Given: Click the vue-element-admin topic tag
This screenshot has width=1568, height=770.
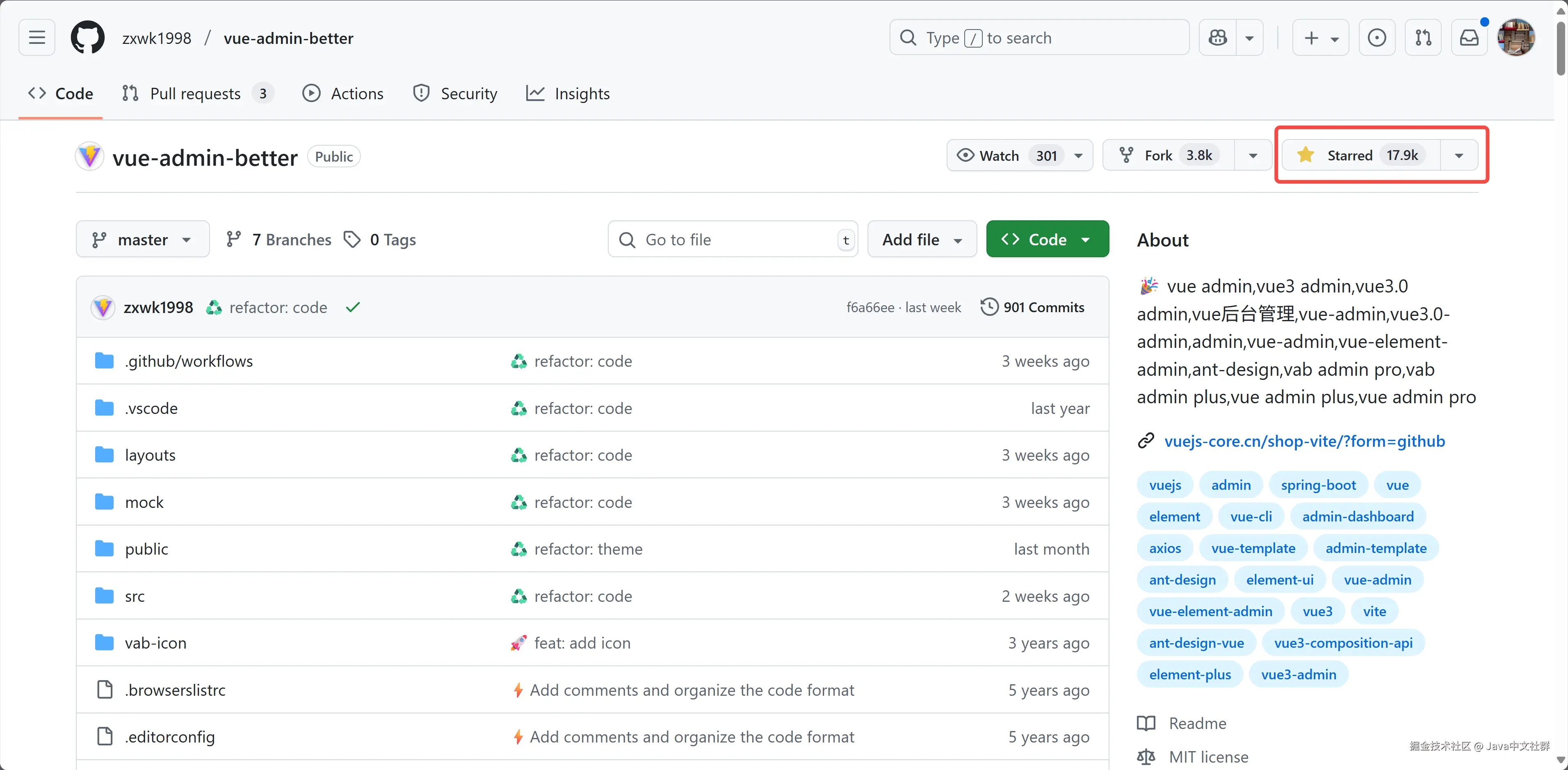Looking at the screenshot, I should point(1210,611).
